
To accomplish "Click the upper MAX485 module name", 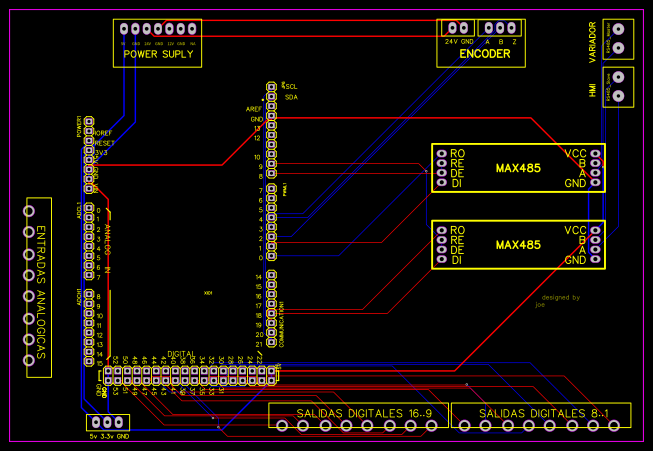I will pos(518,168).
